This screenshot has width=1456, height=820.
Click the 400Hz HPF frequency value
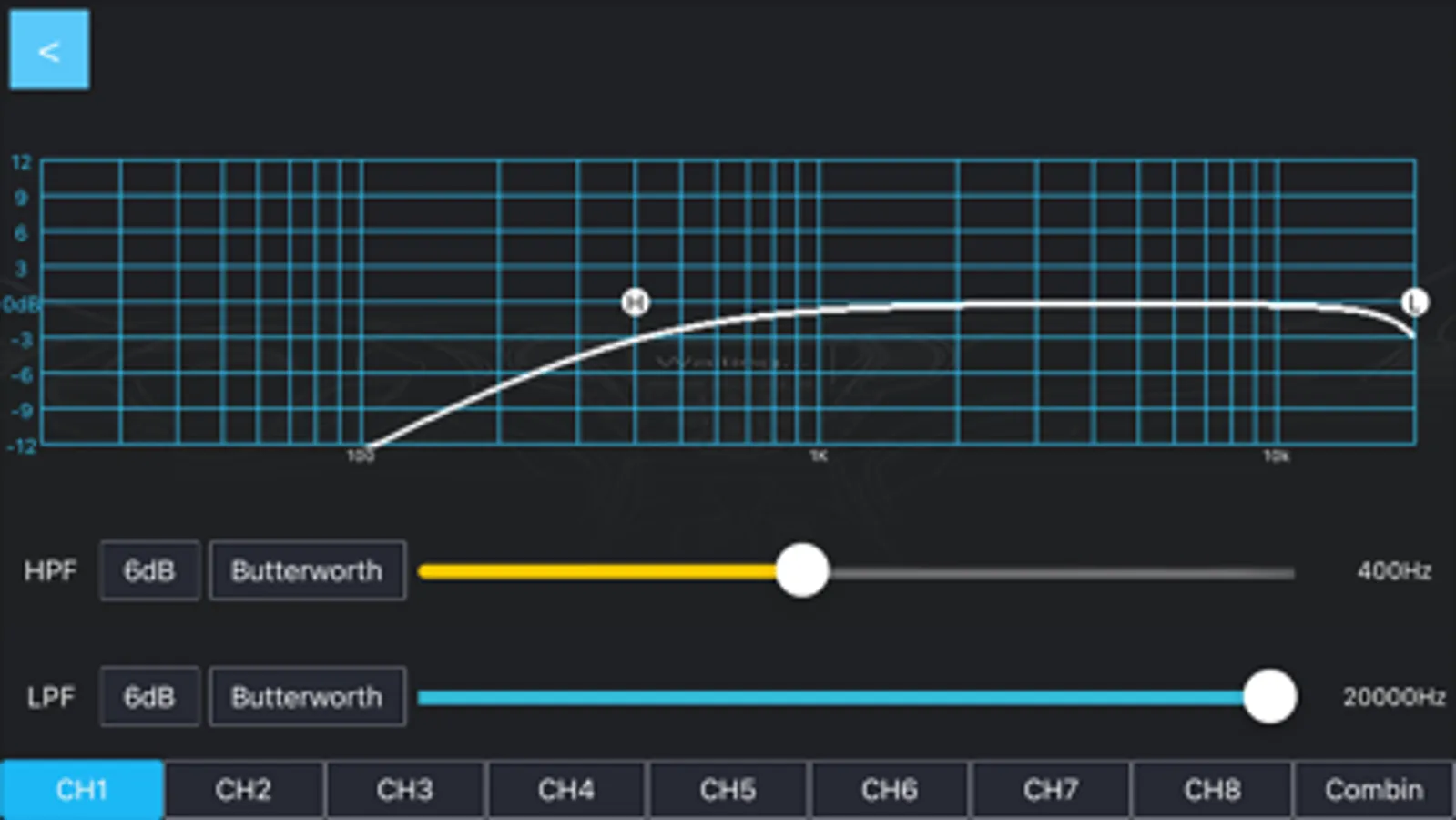pyautogui.click(x=1393, y=571)
